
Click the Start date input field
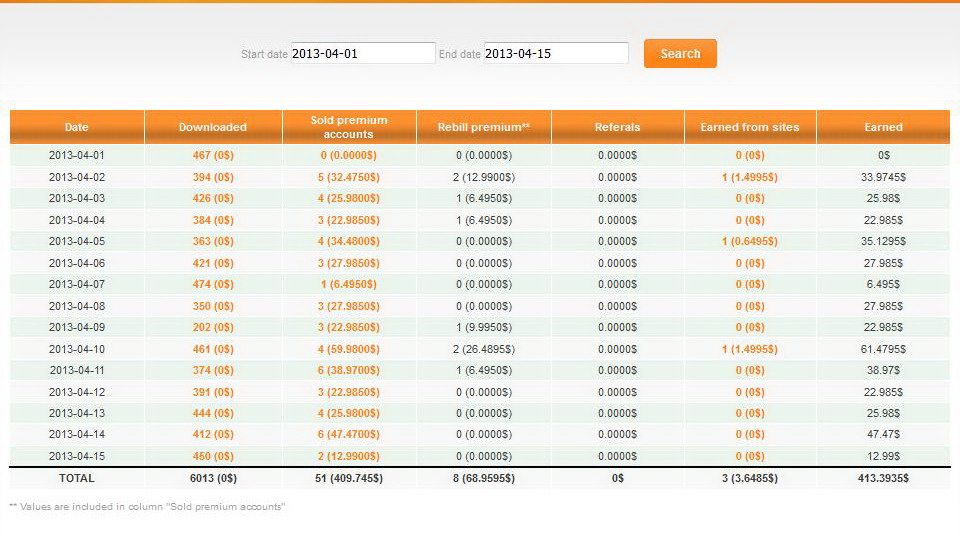click(x=363, y=53)
